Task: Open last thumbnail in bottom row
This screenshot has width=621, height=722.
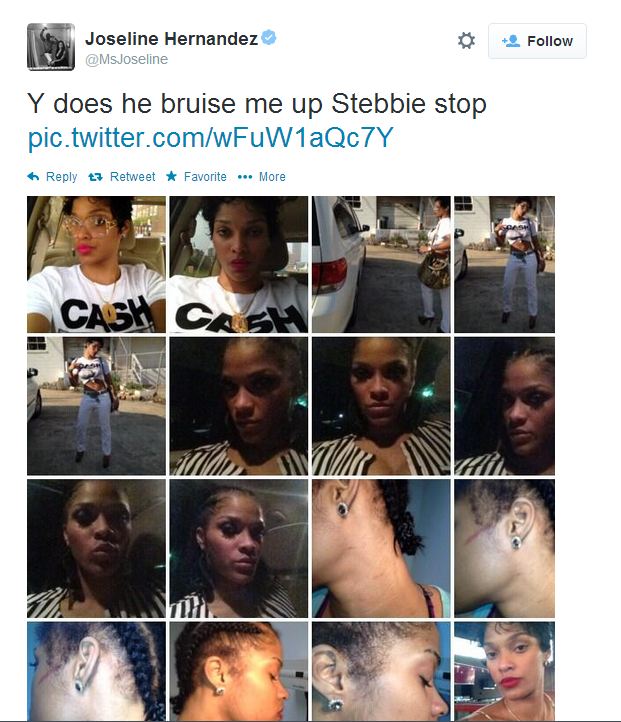Action: [505, 671]
